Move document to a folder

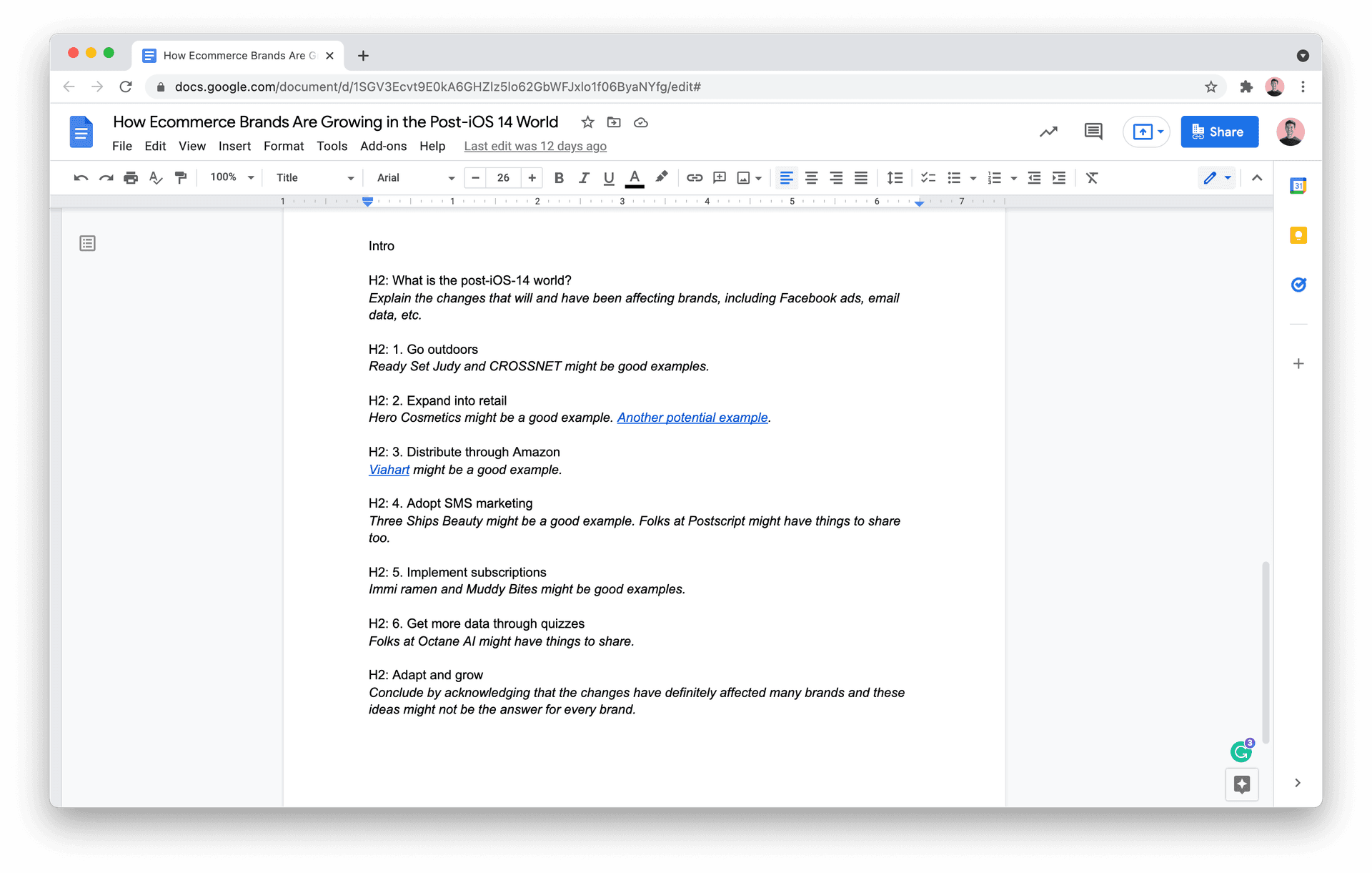point(614,122)
